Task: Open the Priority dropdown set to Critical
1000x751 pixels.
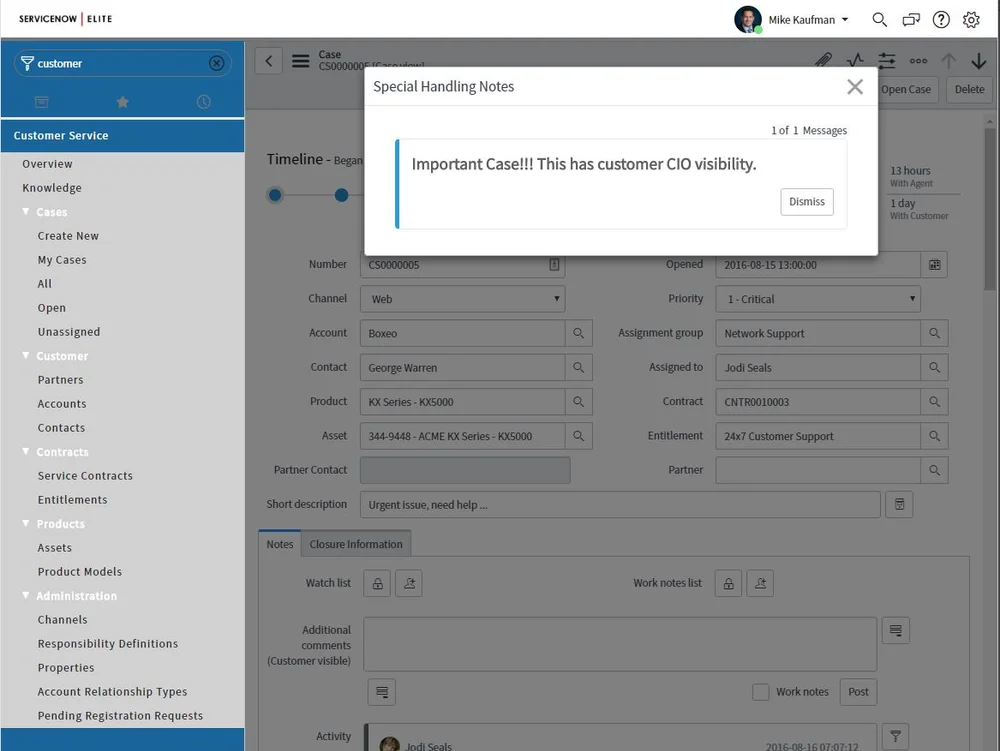Action: pos(818,298)
